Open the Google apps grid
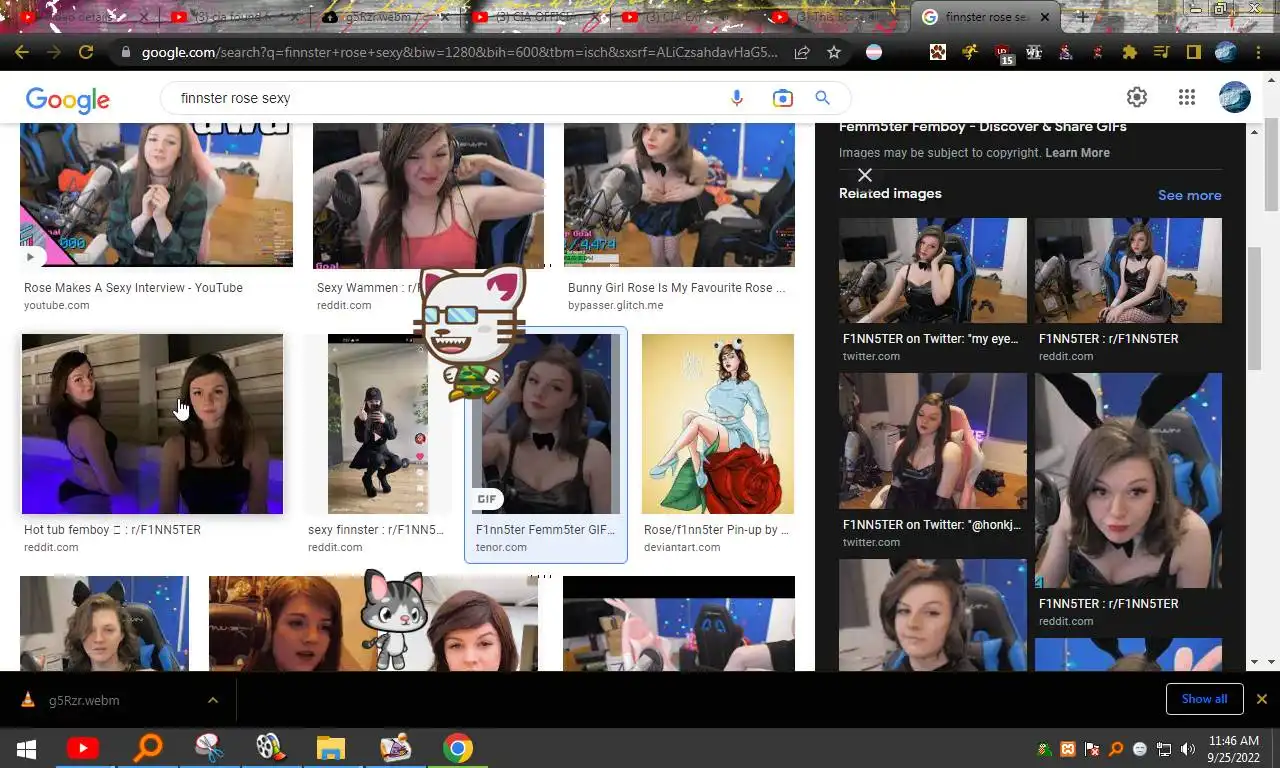 (x=1187, y=97)
